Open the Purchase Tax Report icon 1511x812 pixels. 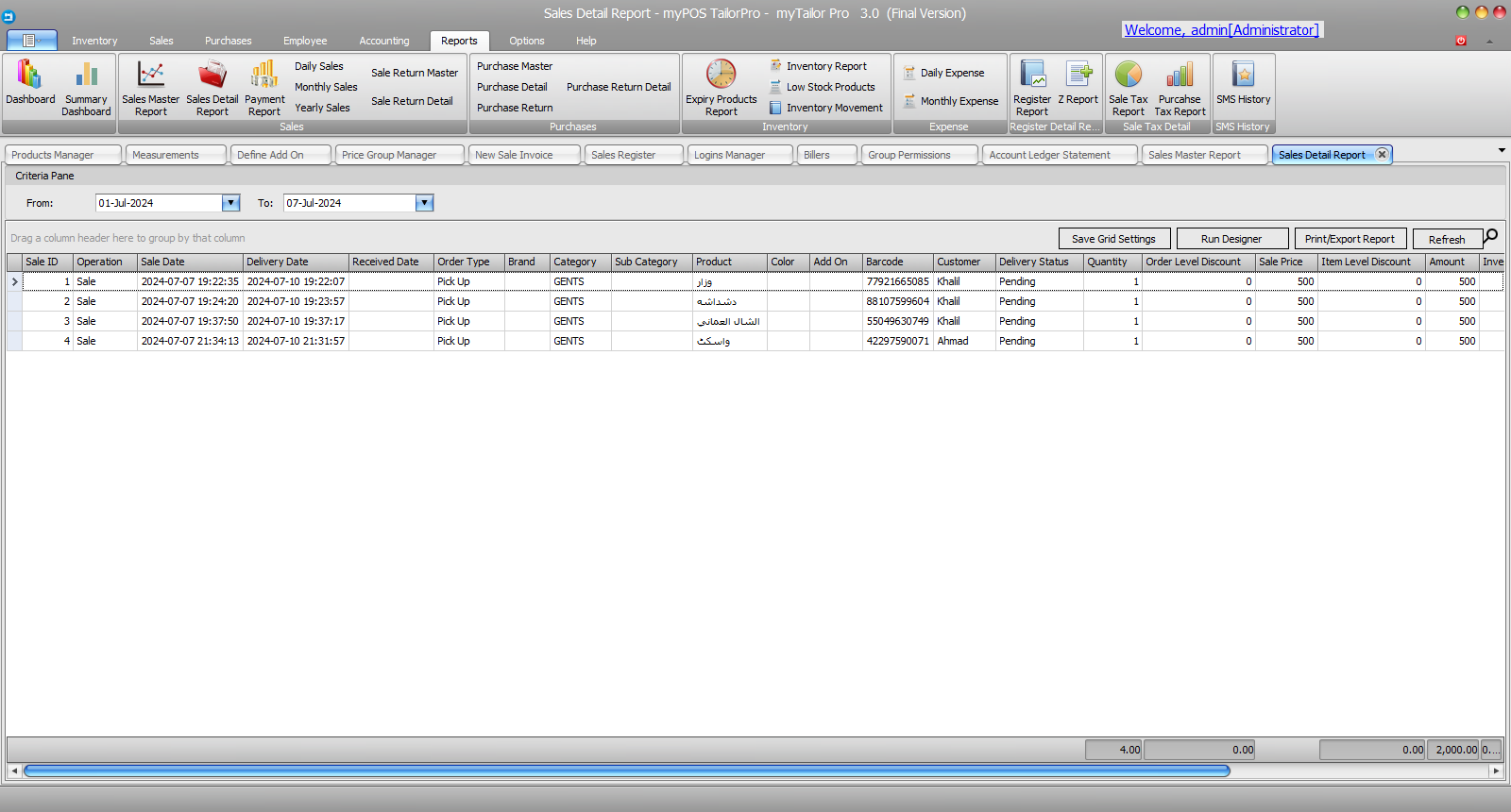(x=1180, y=75)
